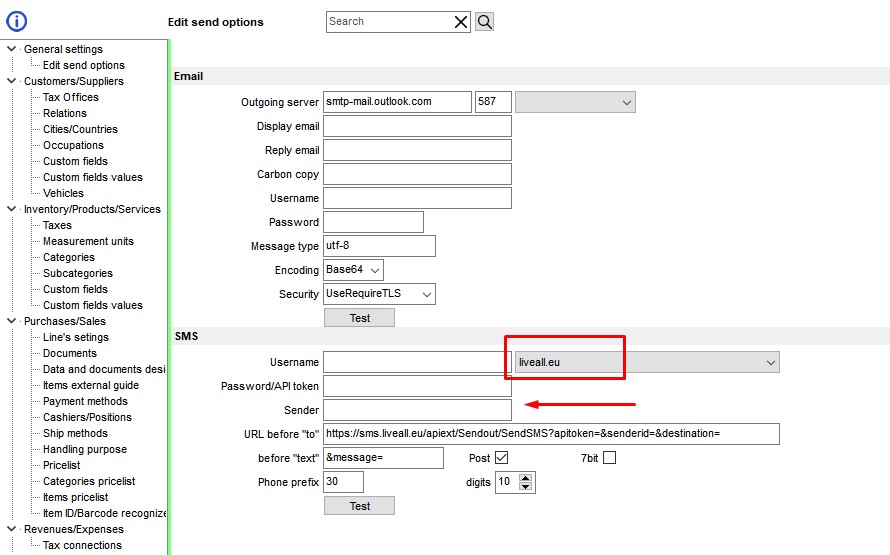Viewport: 890px width, 555px height.
Task: Click the port field showing 587
Action: pyautogui.click(x=493, y=102)
